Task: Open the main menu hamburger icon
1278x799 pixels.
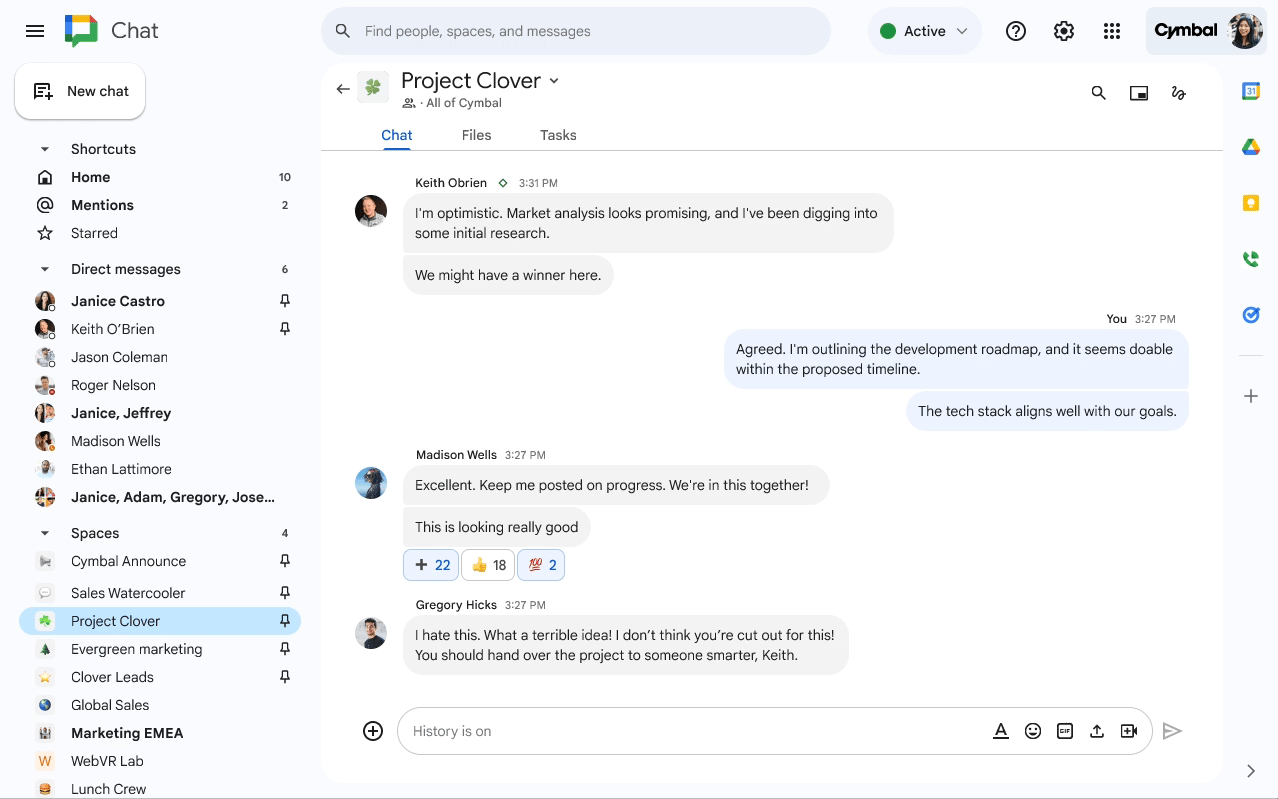Action: click(35, 31)
